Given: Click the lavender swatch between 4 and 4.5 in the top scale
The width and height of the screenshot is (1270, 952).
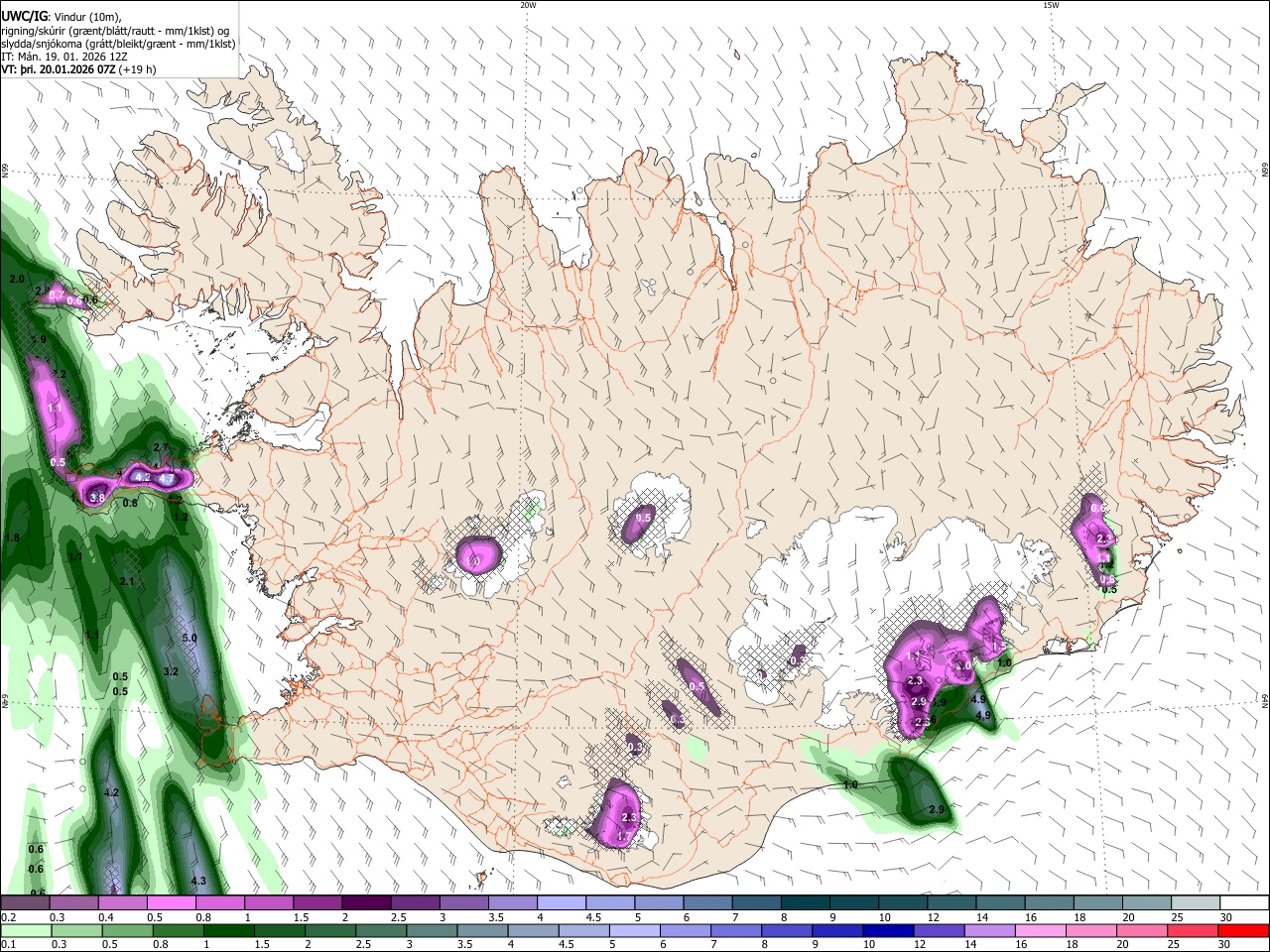Looking at the screenshot, I should 561,903.
